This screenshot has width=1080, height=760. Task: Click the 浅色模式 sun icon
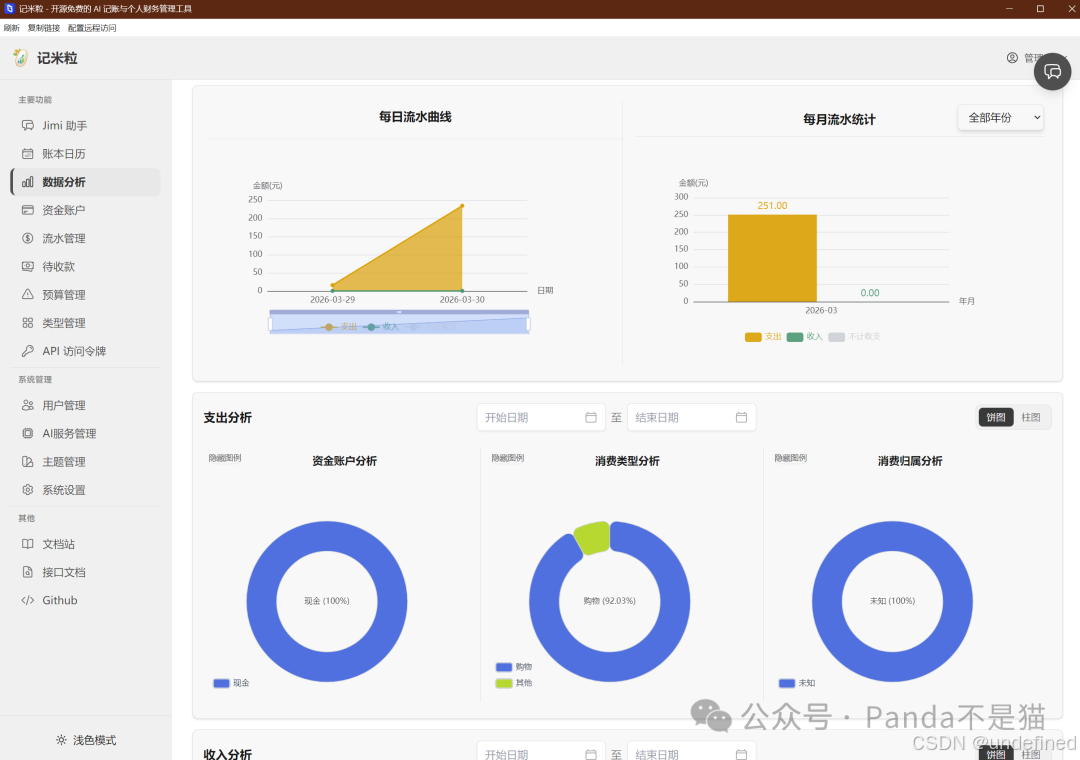click(61, 740)
